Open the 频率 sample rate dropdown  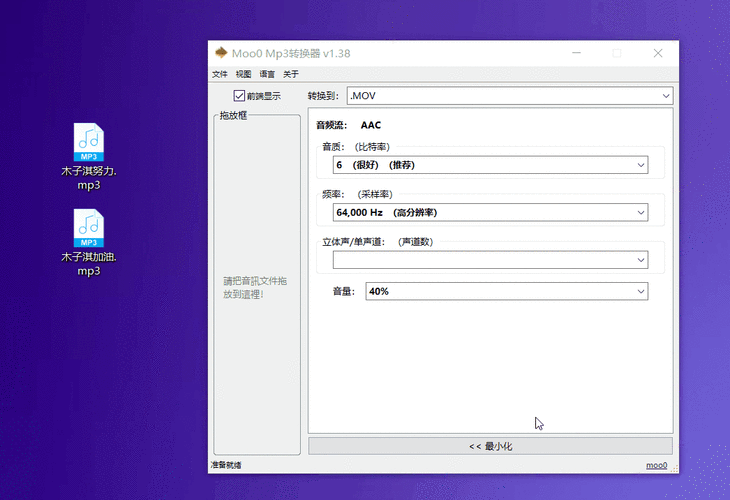[x=490, y=212]
